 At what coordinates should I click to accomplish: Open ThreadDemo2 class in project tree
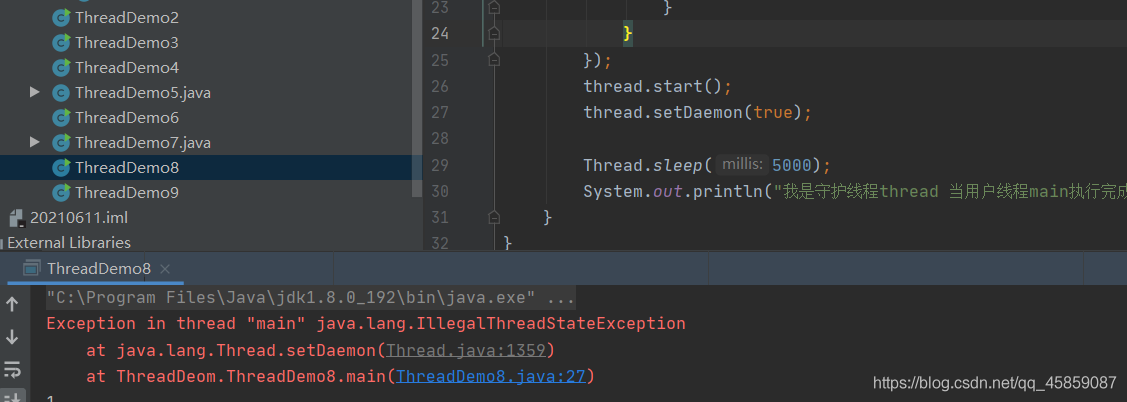[x=126, y=17]
